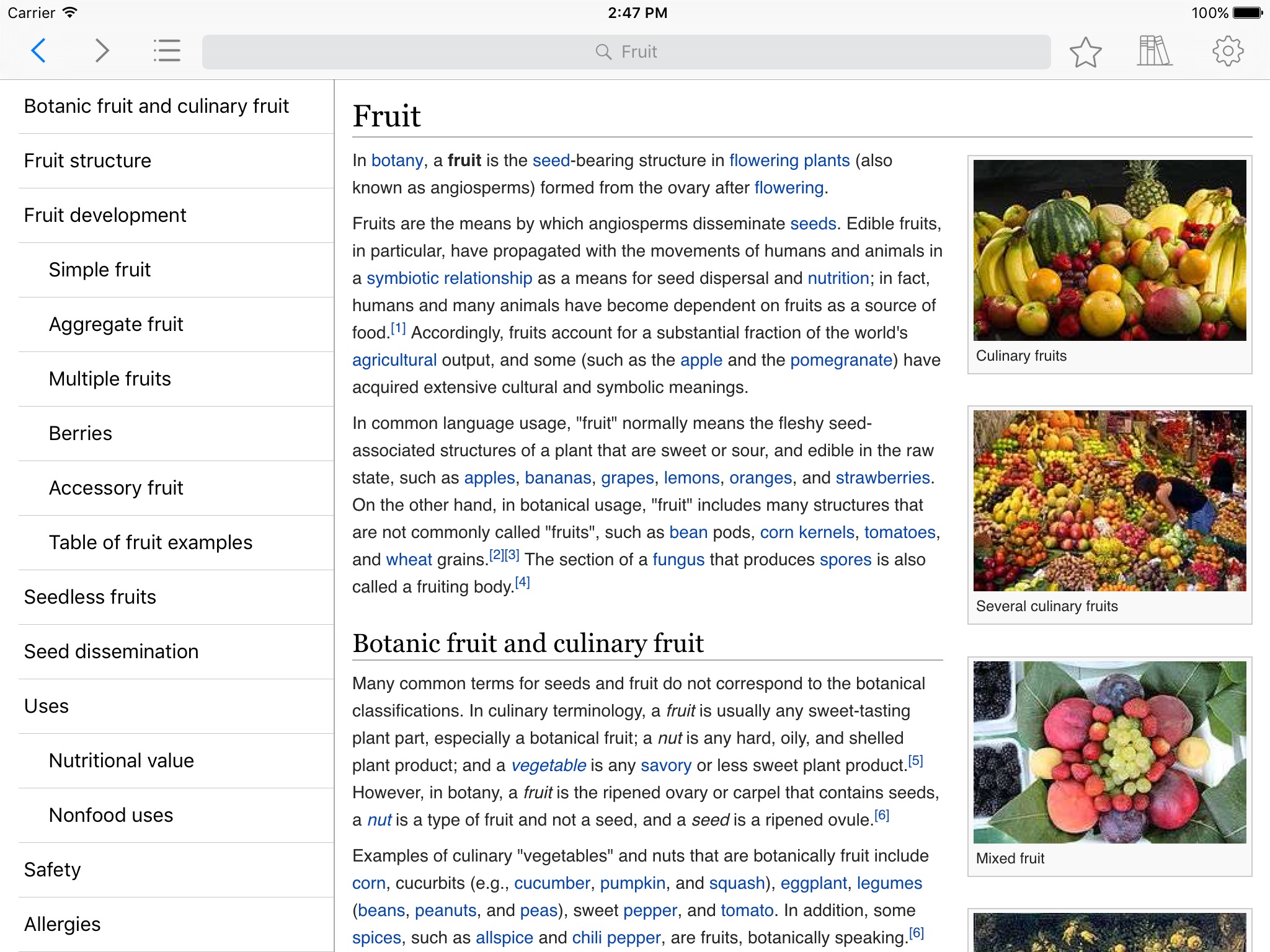
Task: Click the apple hyperlink in article
Action: (x=701, y=359)
